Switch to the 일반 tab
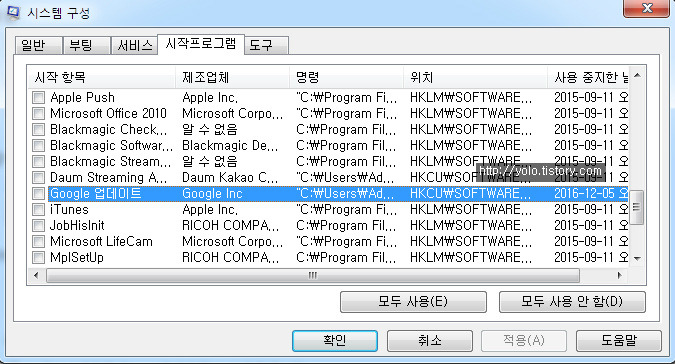675x364 pixels. 38,45
